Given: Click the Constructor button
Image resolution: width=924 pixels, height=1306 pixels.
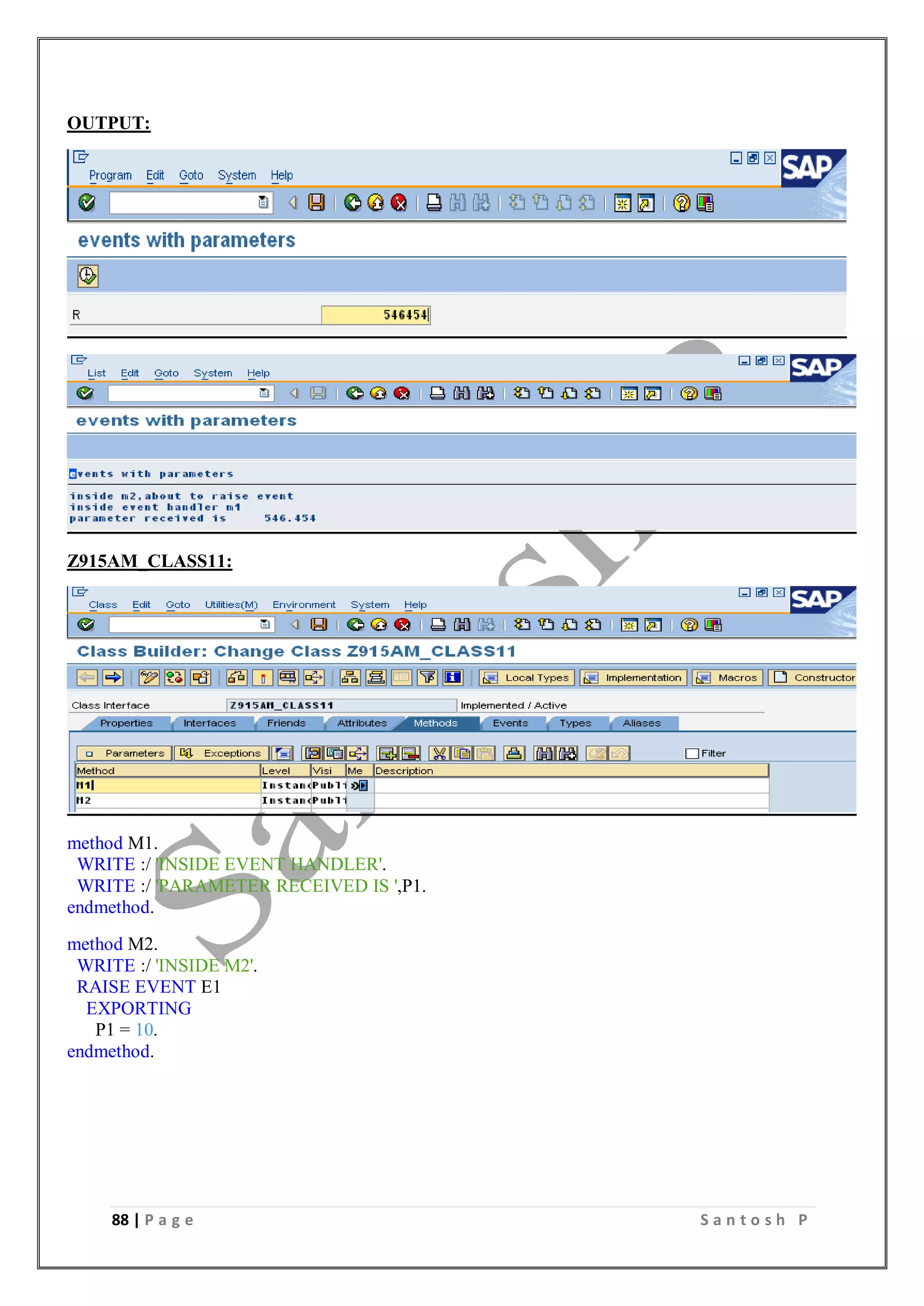Looking at the screenshot, I should point(813,678).
